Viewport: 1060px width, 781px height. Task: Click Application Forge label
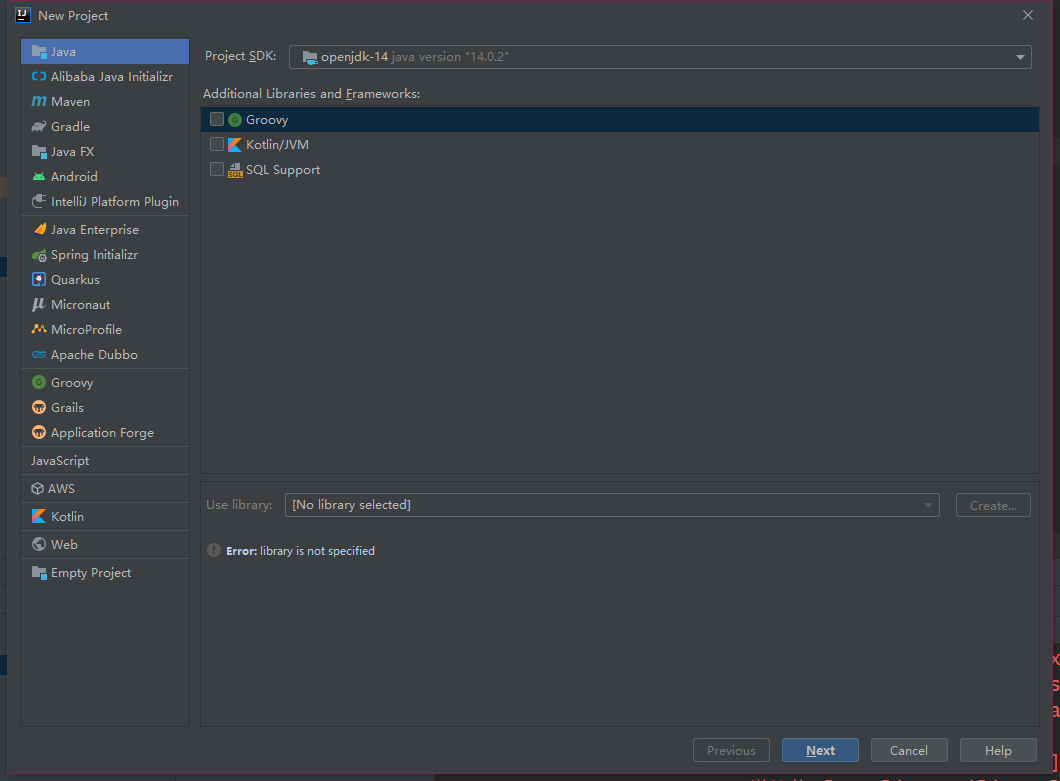point(102,433)
